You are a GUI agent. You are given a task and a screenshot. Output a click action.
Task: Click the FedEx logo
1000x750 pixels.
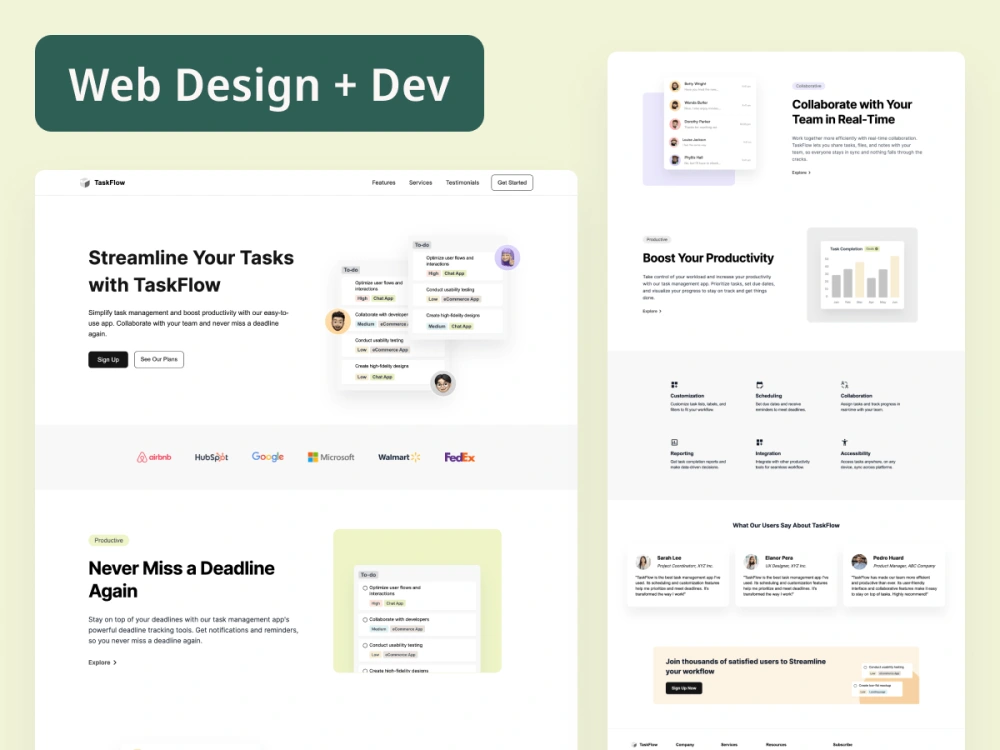pyautogui.click(x=459, y=457)
